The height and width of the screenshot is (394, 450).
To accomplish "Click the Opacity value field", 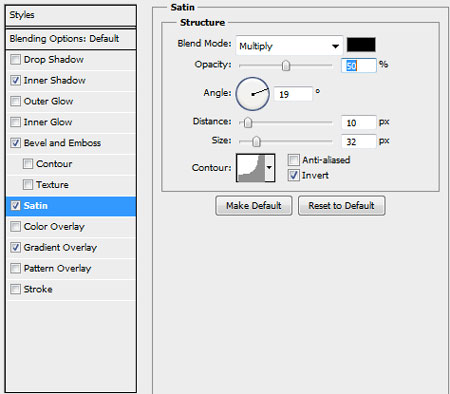I will 359,66.
